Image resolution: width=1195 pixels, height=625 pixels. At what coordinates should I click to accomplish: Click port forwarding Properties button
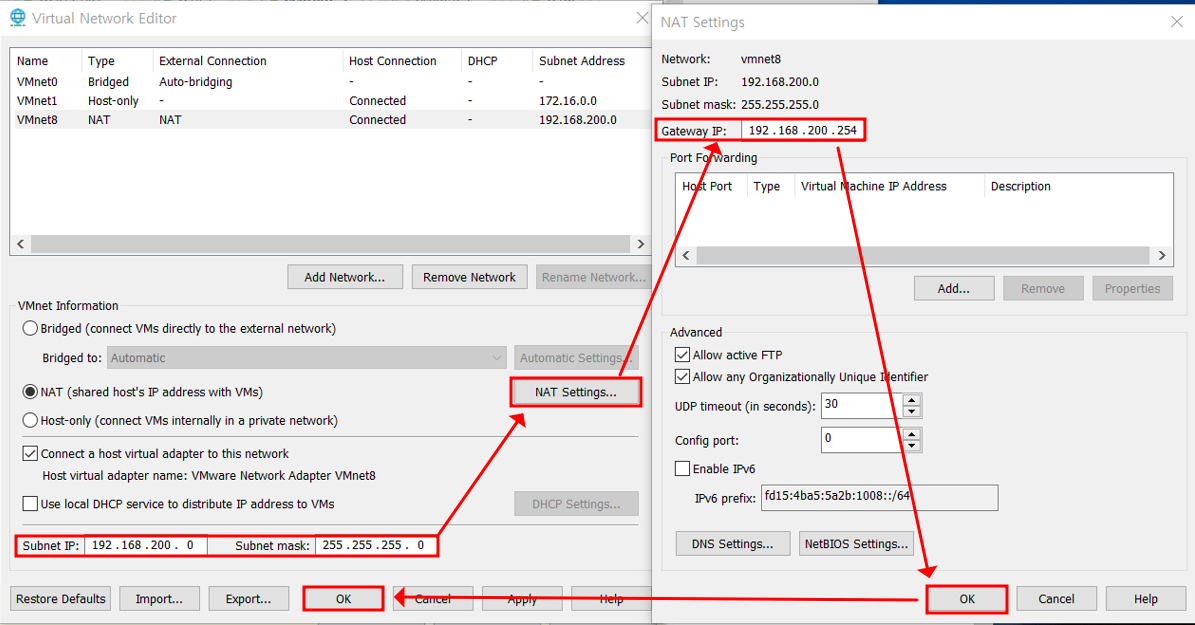1133,289
